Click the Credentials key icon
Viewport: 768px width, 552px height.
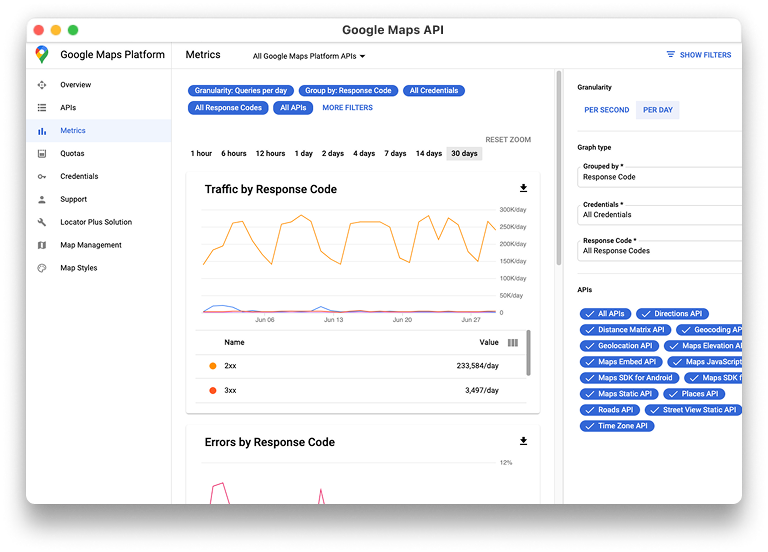42,176
